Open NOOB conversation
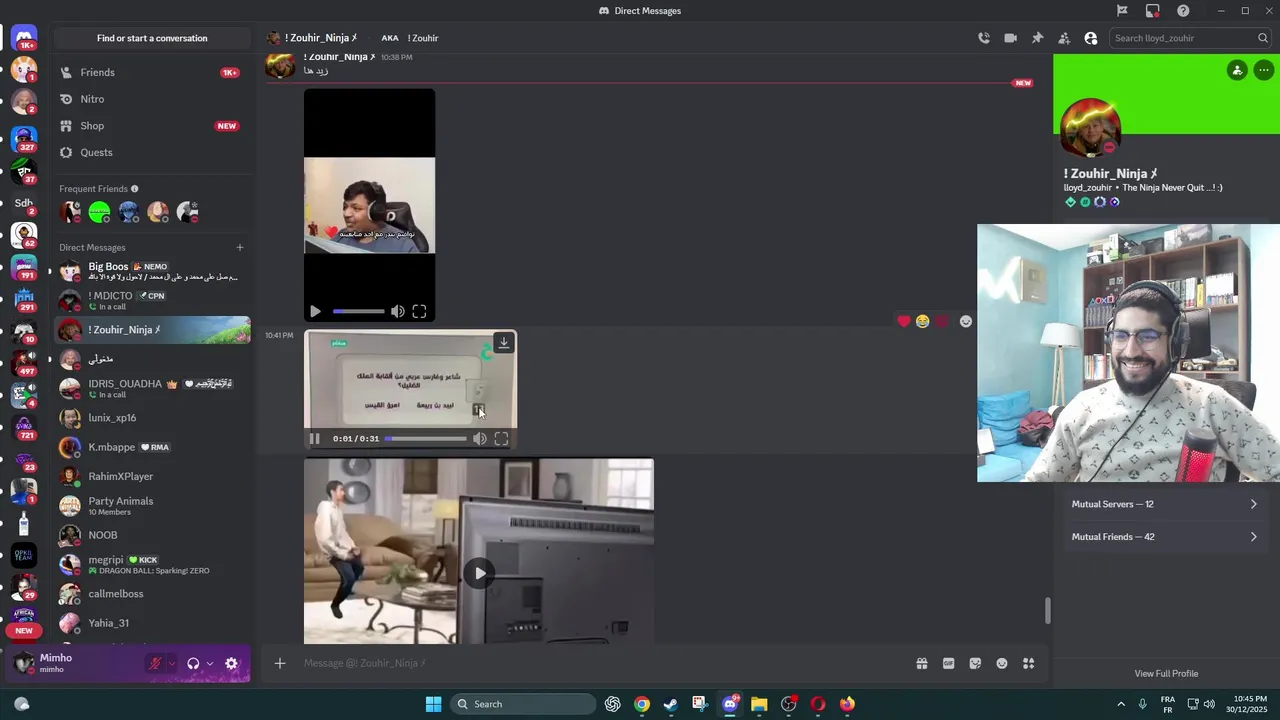This screenshot has height=720, width=1280. [152, 535]
